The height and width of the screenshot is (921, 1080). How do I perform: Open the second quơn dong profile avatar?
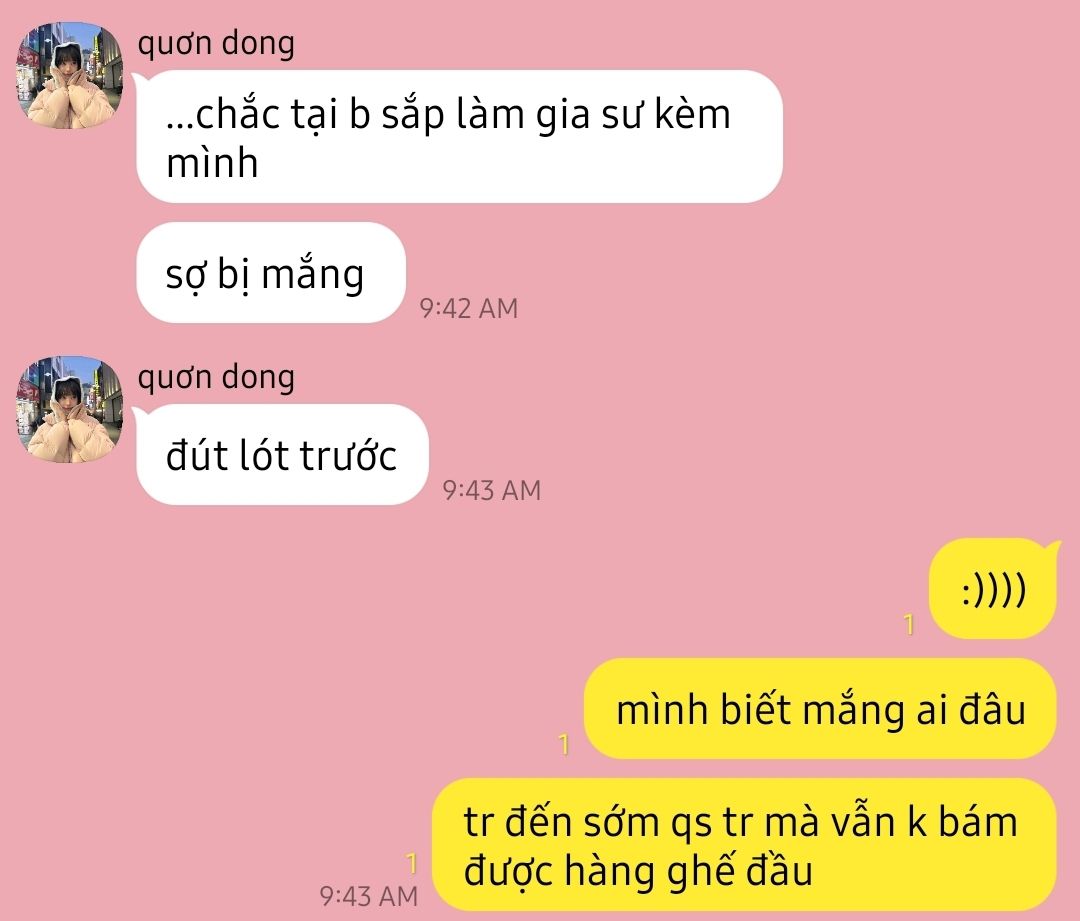(x=69, y=409)
